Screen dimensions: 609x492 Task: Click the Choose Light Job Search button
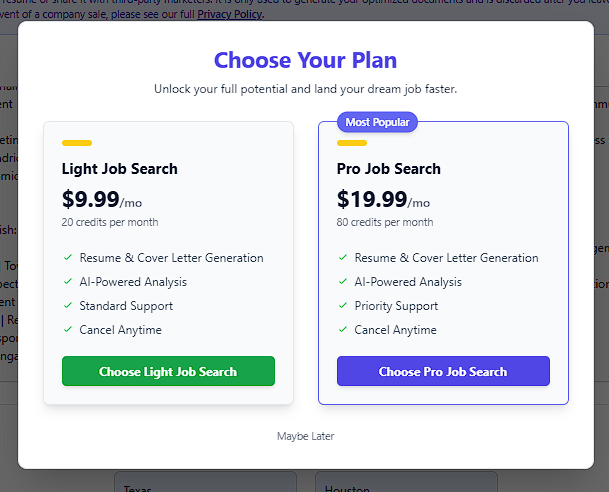coord(168,371)
